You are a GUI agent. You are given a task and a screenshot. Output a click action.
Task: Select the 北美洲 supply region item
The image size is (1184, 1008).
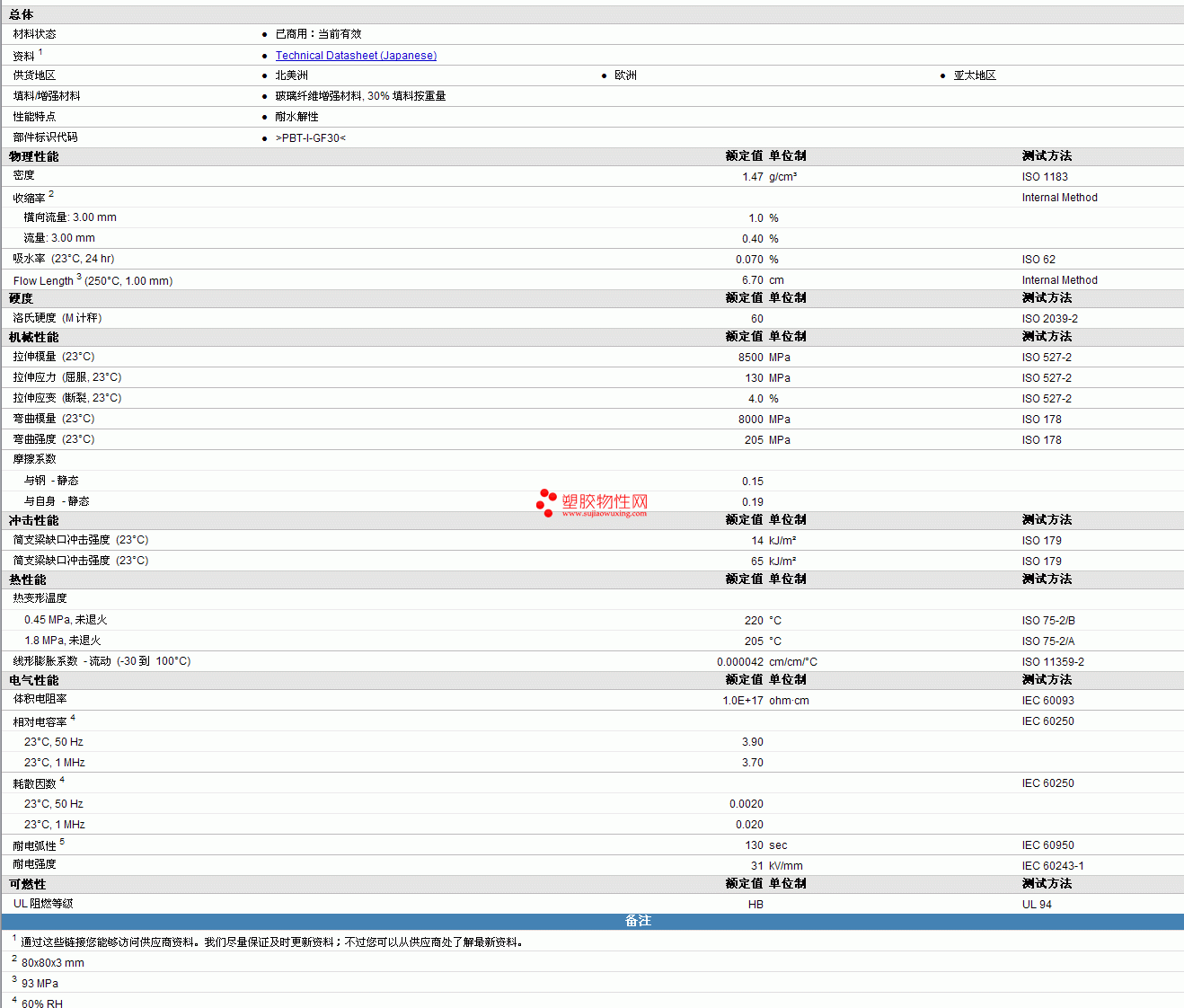pos(291,75)
